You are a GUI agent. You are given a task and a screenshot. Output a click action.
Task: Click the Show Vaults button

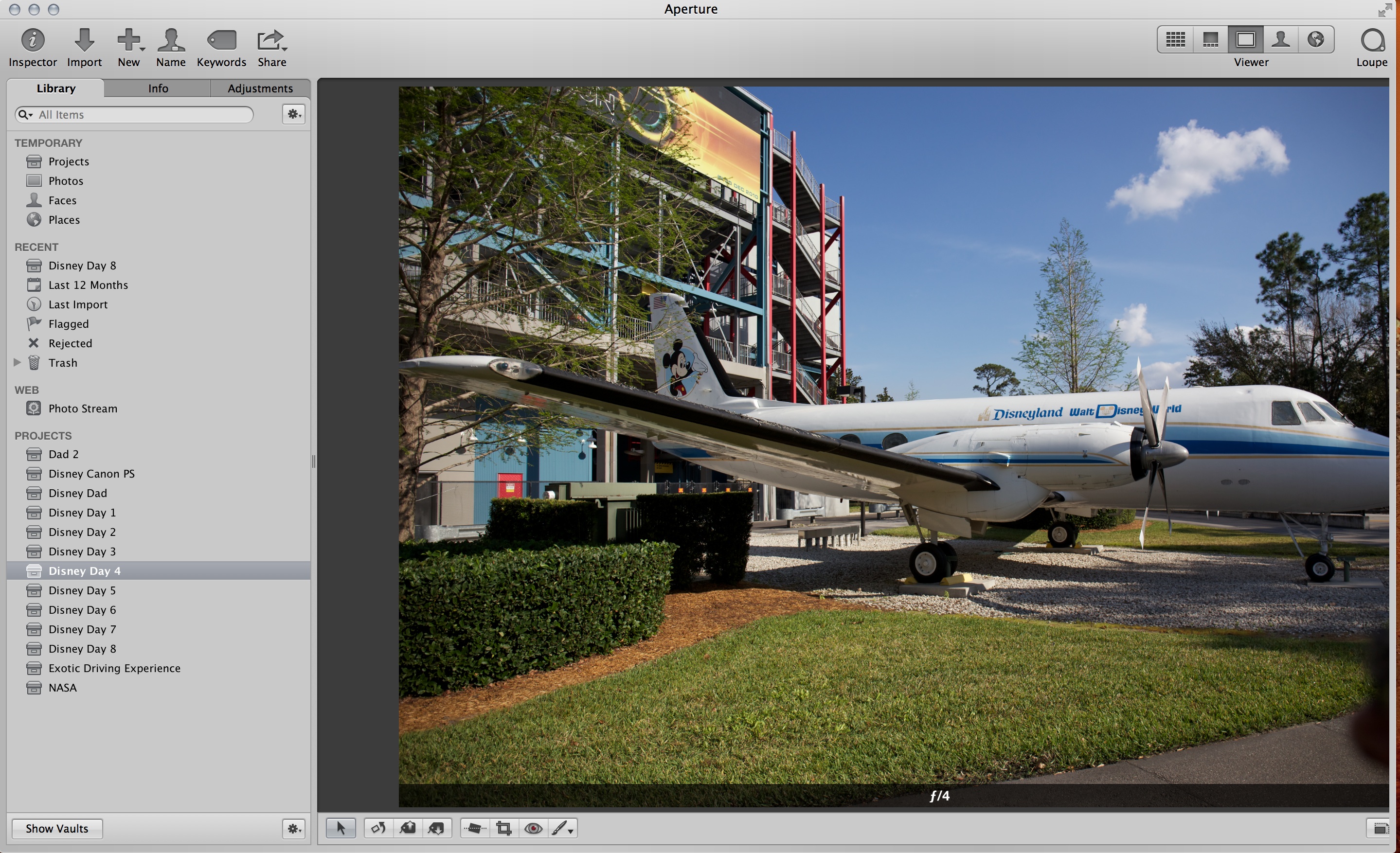click(x=57, y=828)
